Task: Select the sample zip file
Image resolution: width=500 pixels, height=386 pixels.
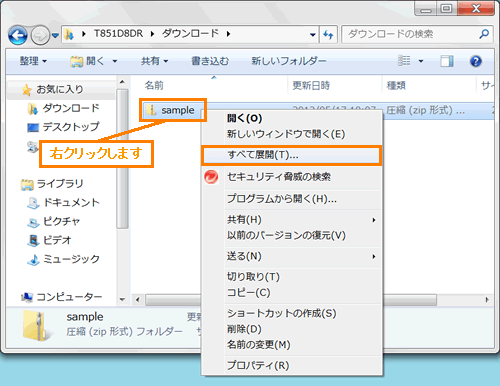Action: coord(172,110)
